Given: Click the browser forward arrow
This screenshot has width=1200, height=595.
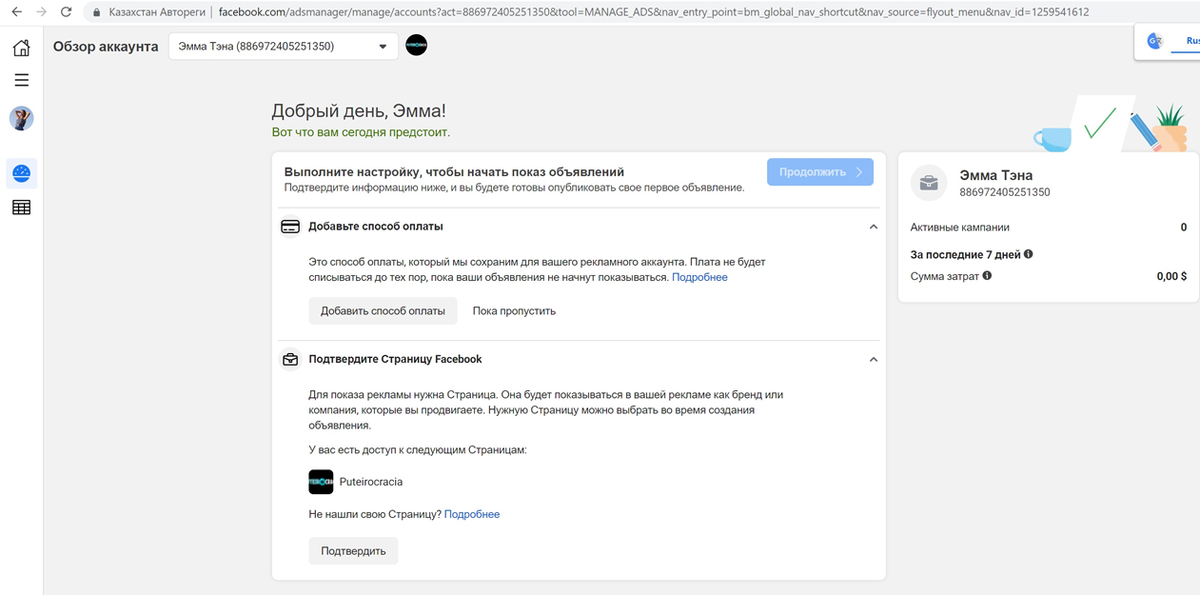Looking at the screenshot, I should [x=42, y=12].
